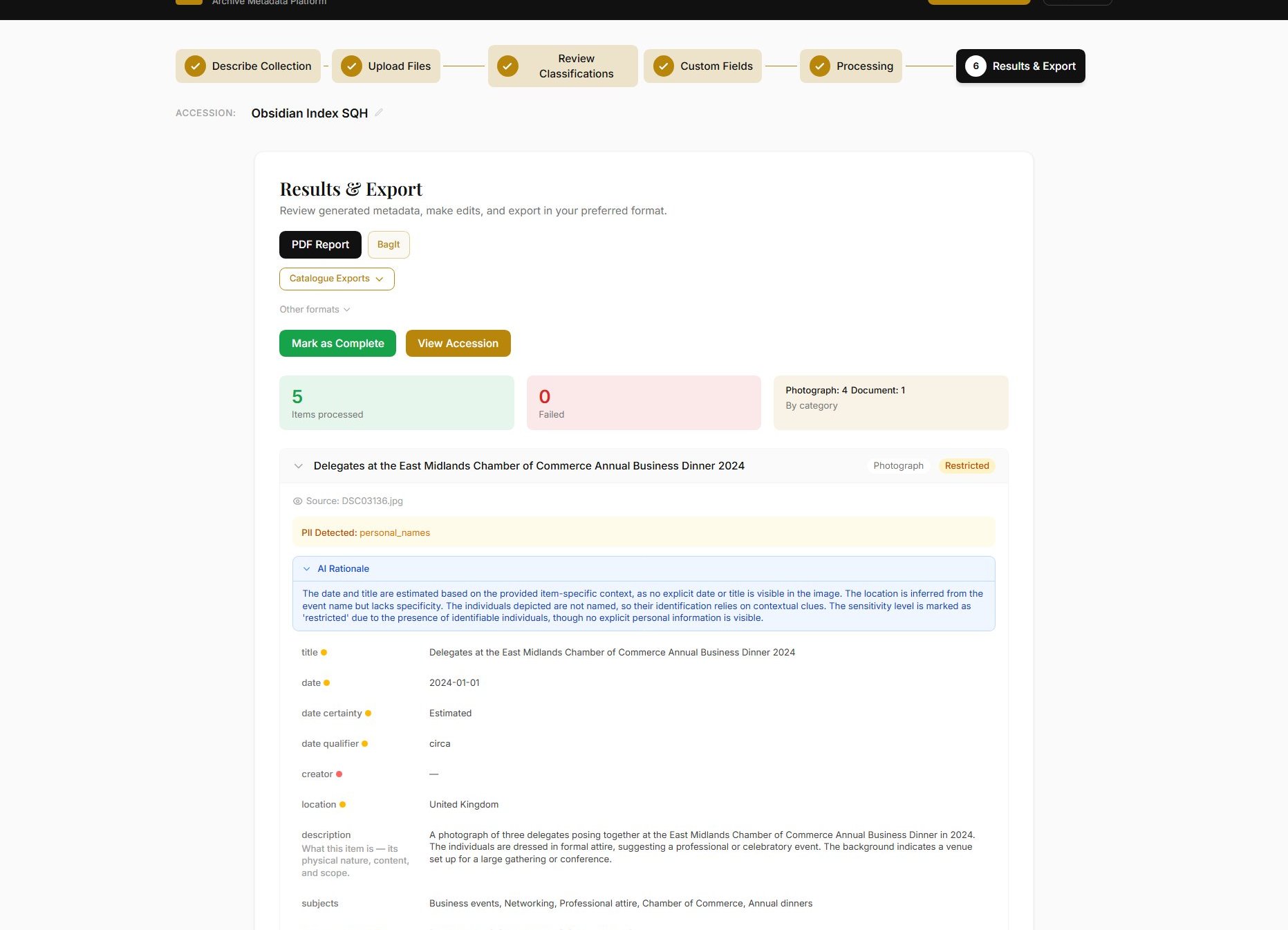Click View Accession button
This screenshot has width=1288, height=930.
pos(458,344)
